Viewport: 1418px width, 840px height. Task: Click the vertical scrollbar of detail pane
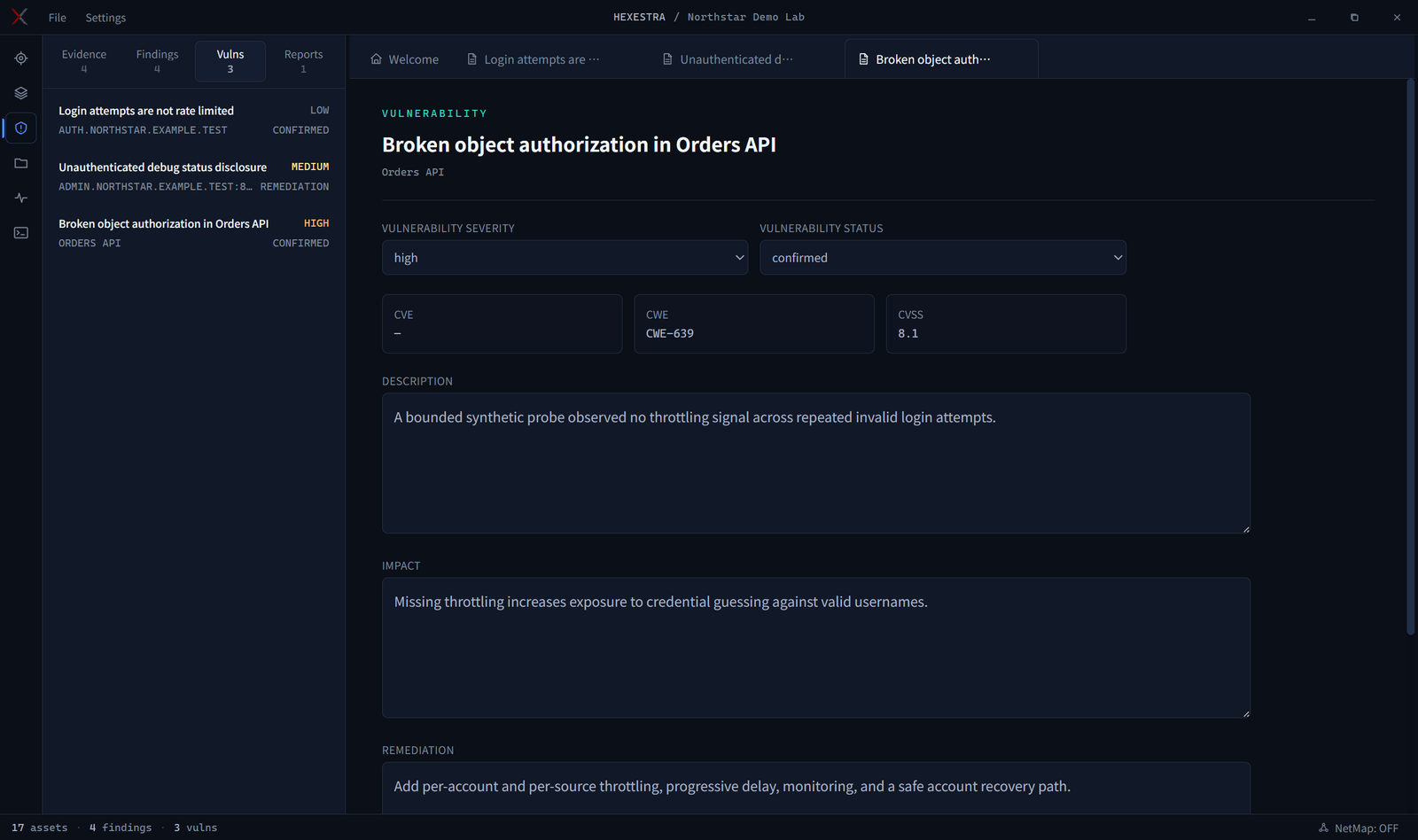coord(1411,357)
